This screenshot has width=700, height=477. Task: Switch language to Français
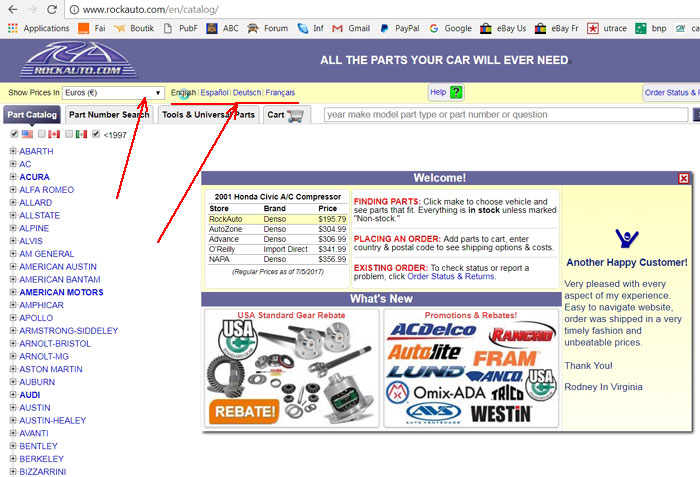[x=280, y=92]
